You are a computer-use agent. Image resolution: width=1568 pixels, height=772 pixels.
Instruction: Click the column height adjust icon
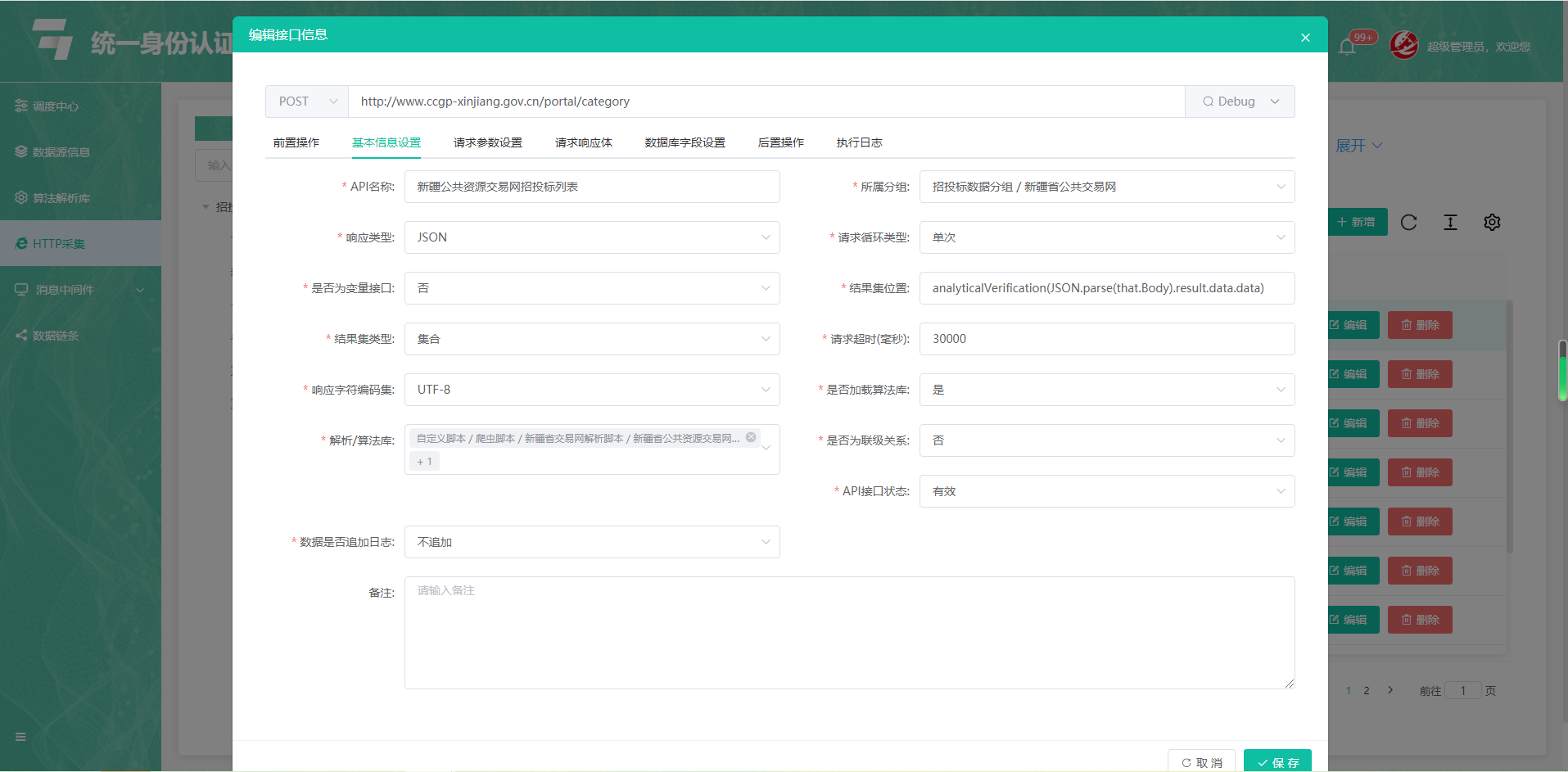1450,223
